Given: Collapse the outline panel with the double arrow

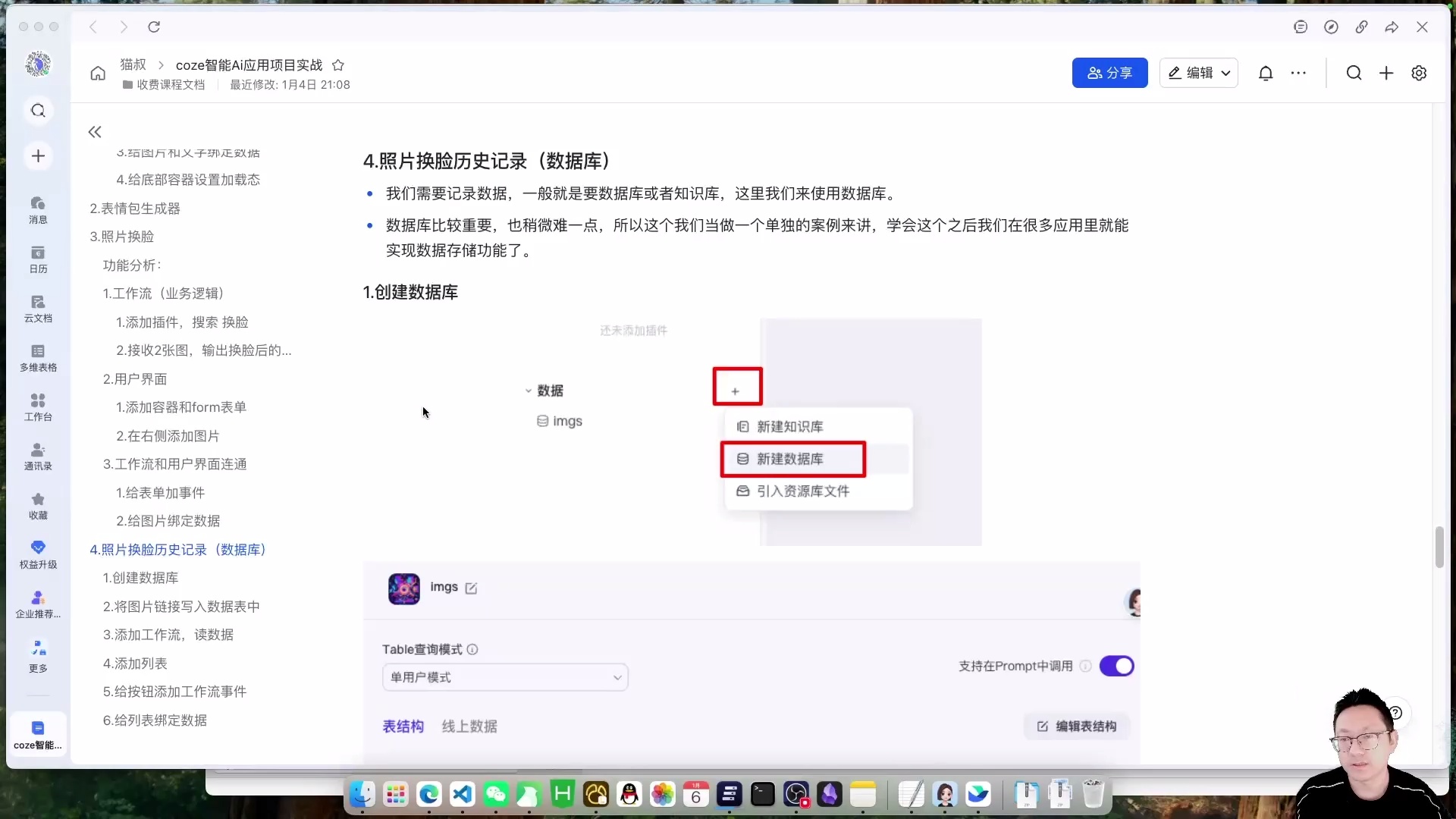Looking at the screenshot, I should click(95, 132).
